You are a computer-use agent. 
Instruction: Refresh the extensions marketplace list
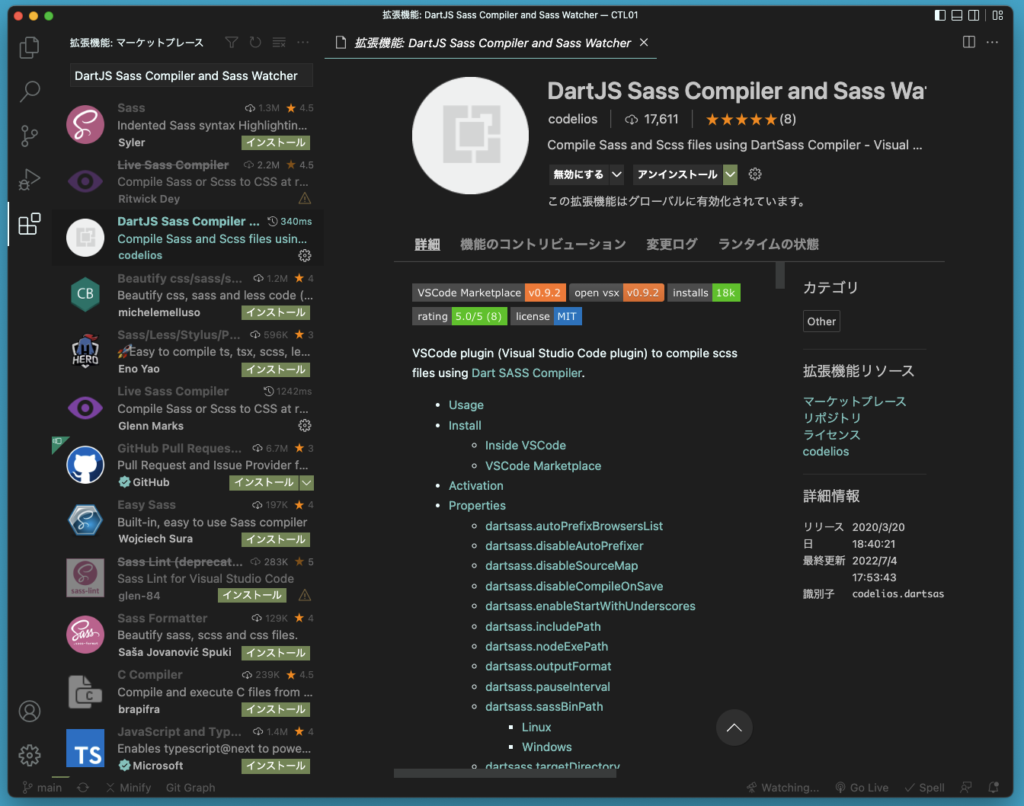coord(255,42)
